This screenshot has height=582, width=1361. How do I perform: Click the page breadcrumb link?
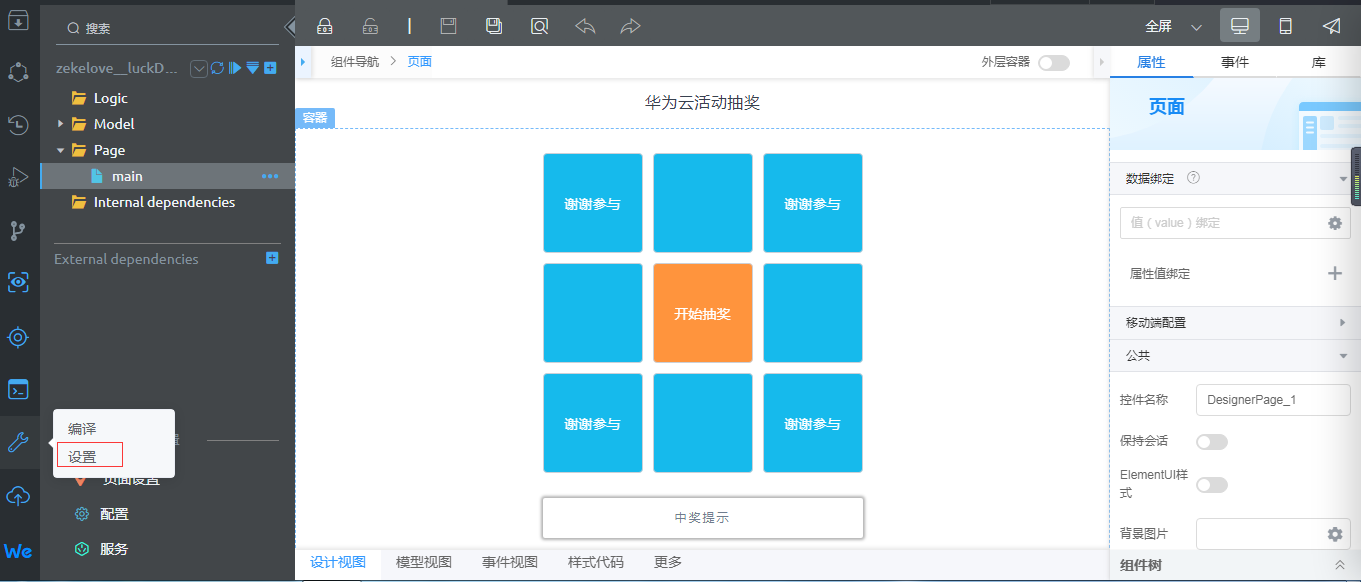click(420, 62)
